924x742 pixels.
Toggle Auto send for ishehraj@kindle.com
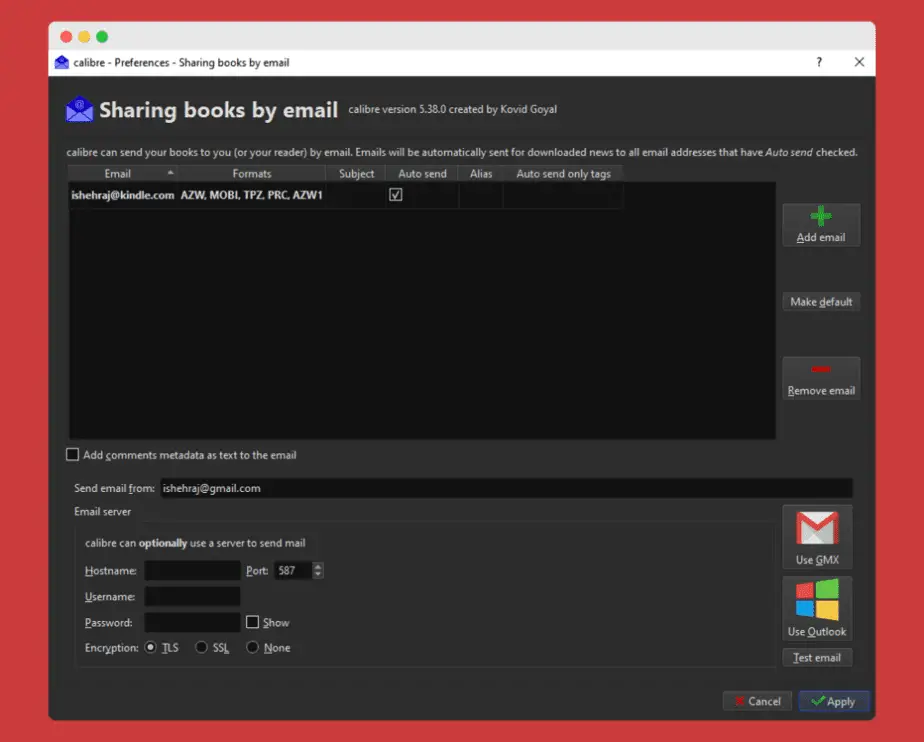(395, 194)
